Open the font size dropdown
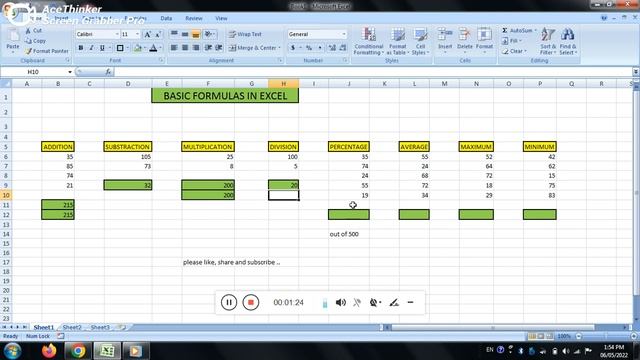Screen dimensions: 640x360 pos(138,34)
